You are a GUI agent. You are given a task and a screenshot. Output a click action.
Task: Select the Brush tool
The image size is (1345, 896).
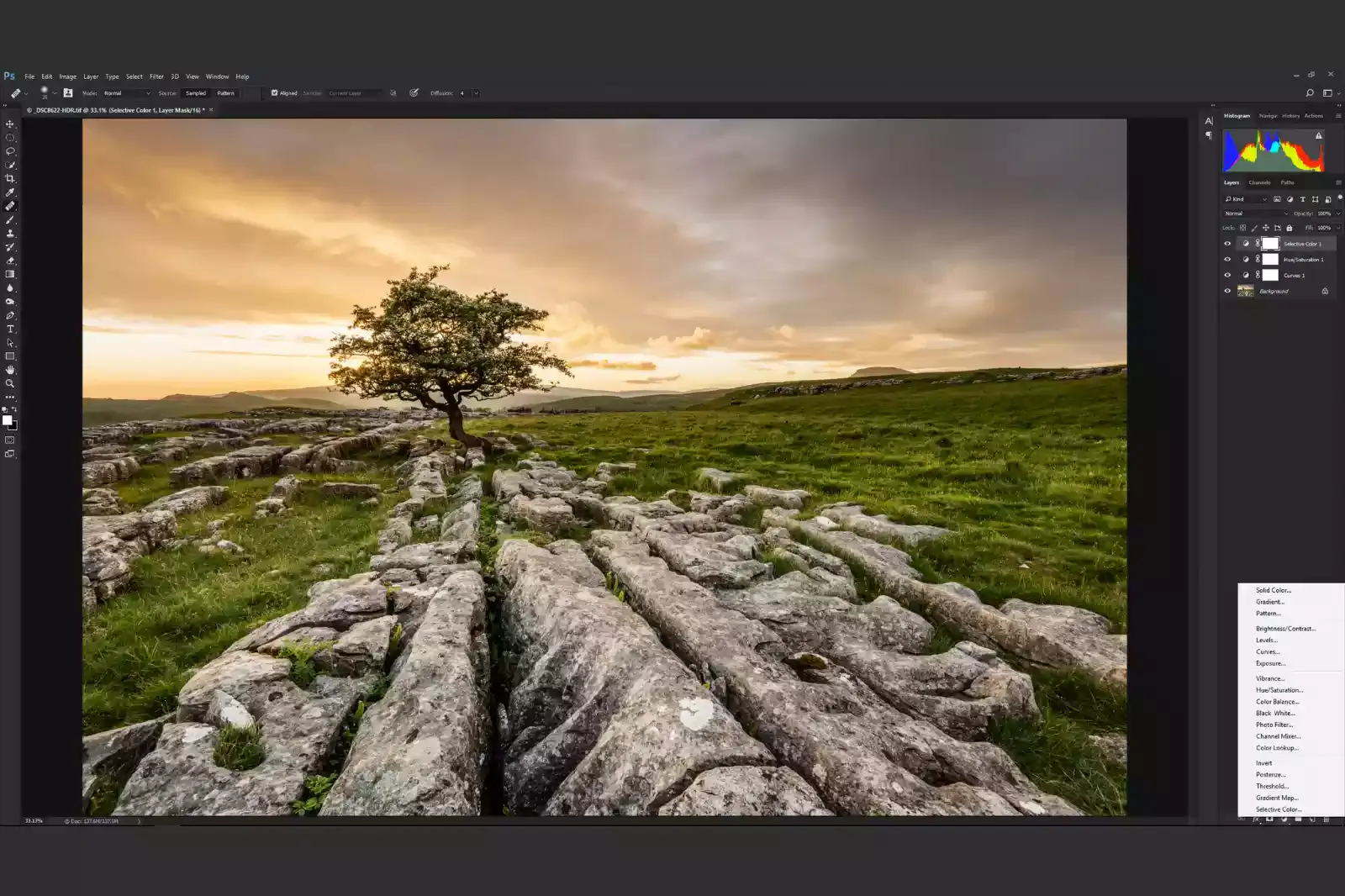(x=10, y=219)
